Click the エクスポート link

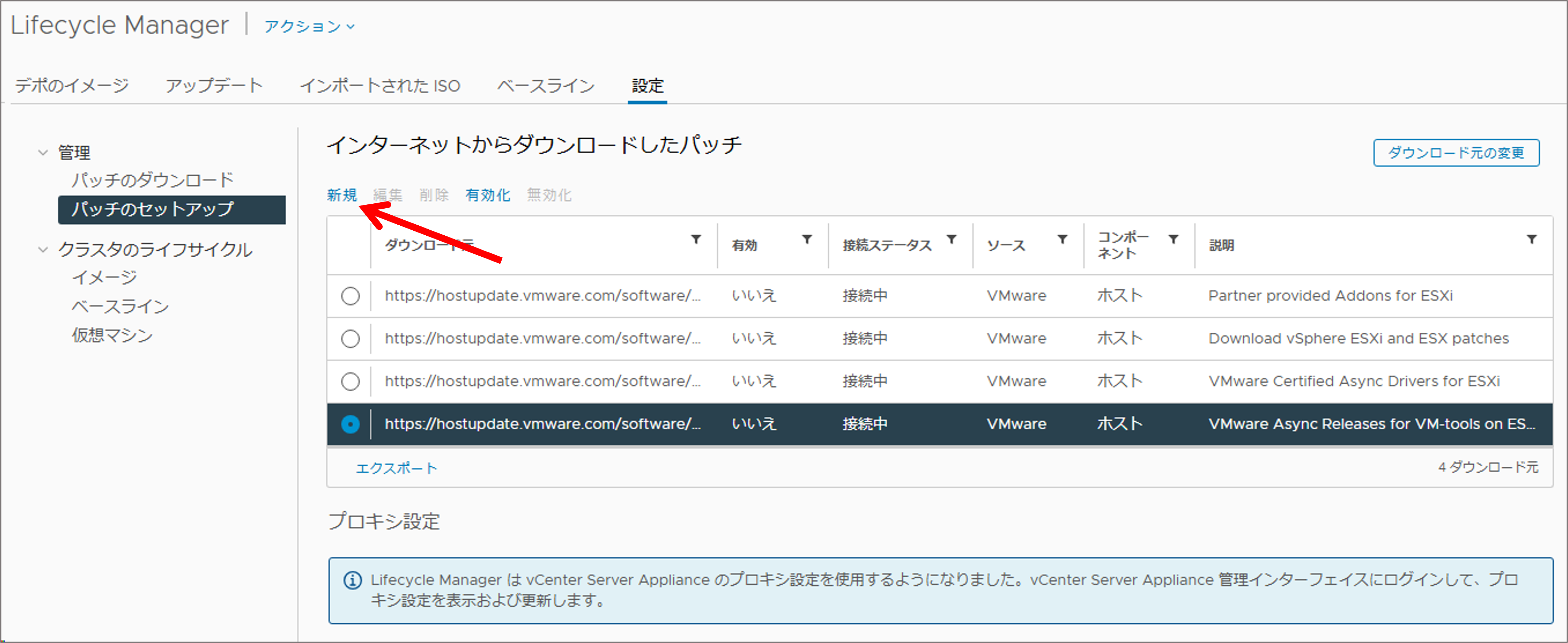(396, 468)
